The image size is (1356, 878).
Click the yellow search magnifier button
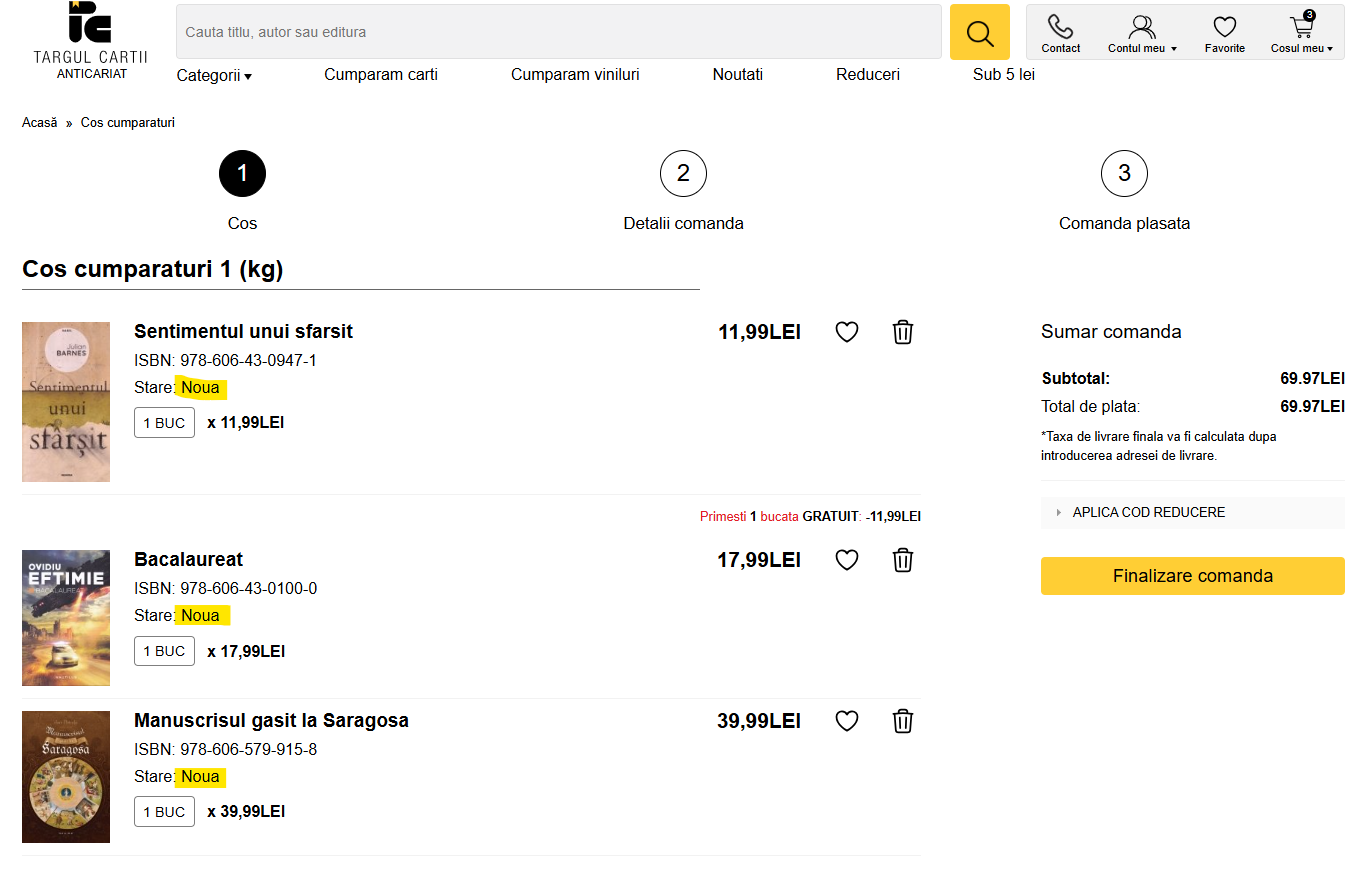tap(980, 32)
